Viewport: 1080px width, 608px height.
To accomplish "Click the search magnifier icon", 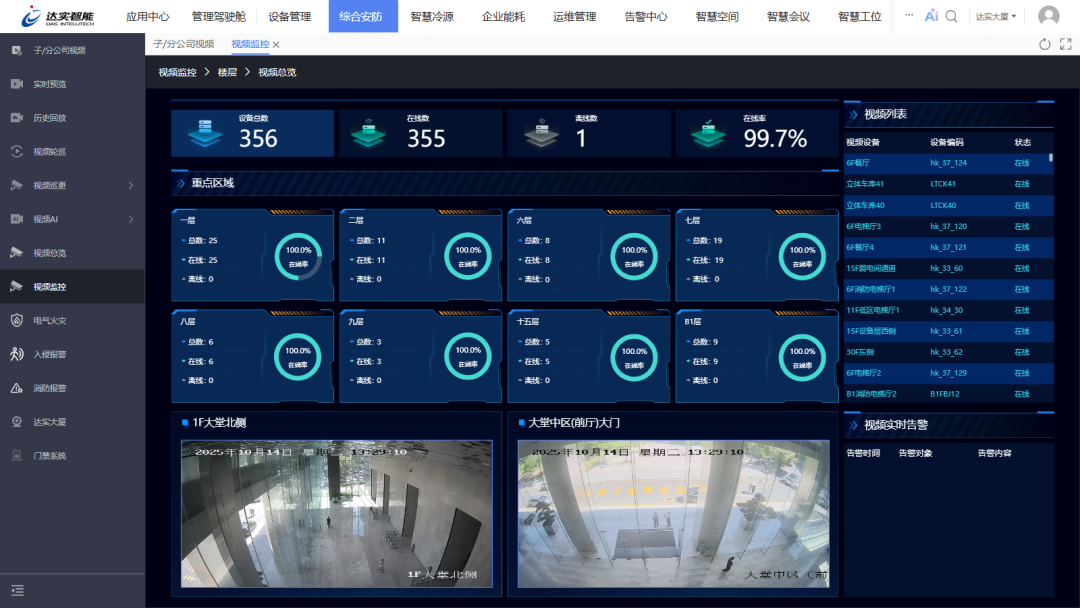I will tap(950, 16).
